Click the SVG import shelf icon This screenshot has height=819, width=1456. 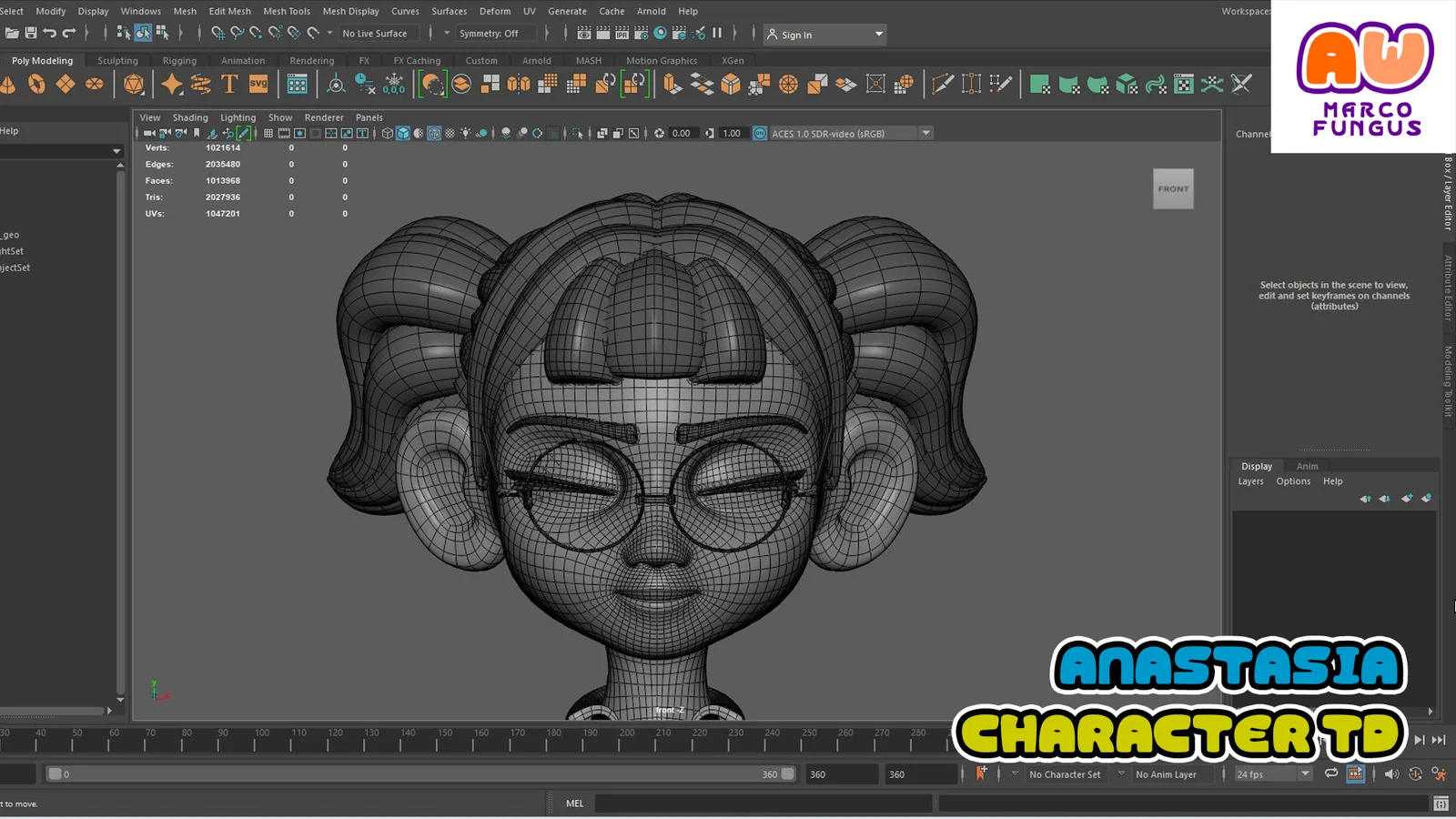[x=258, y=85]
